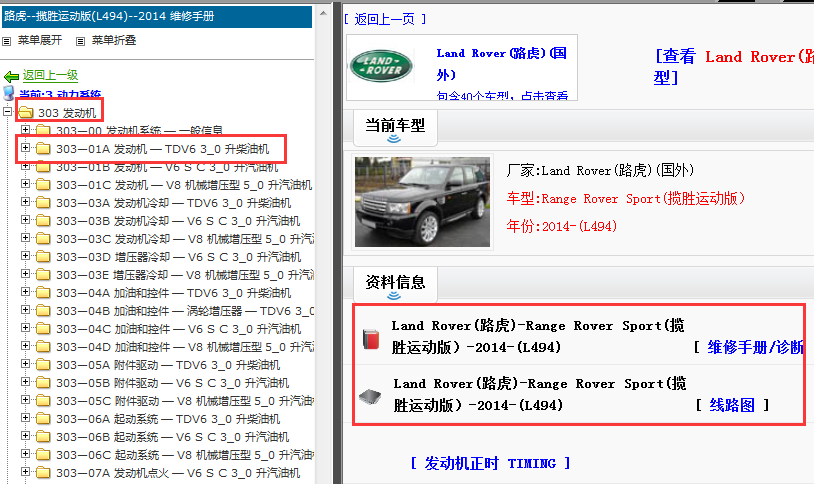Click the folder icon for 303-03E 增压器冷却
Image resolution: width=814 pixels, height=484 pixels.
tap(43, 275)
